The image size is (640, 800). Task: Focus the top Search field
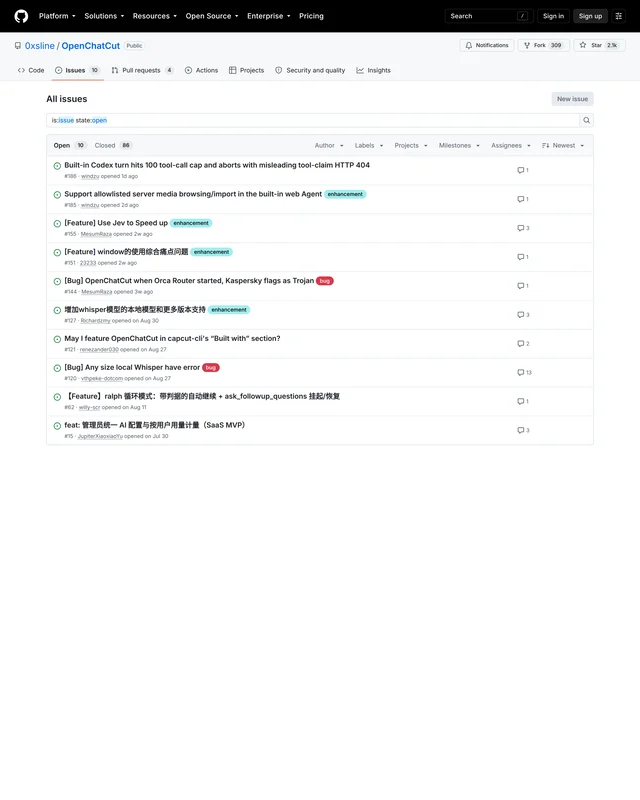click(x=489, y=16)
